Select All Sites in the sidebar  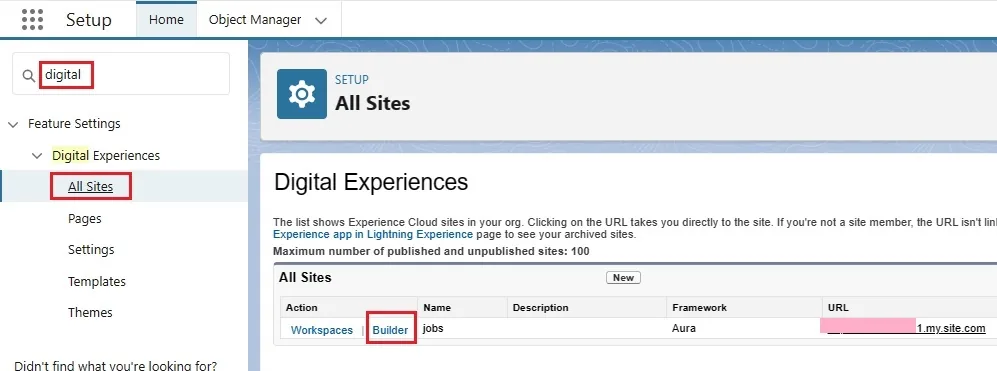(x=90, y=186)
